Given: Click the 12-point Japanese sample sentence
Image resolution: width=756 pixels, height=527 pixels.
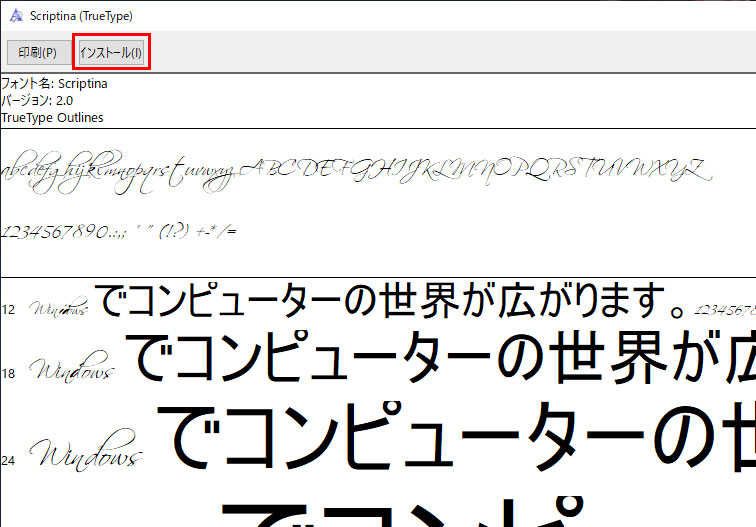Looking at the screenshot, I should click(390, 300).
